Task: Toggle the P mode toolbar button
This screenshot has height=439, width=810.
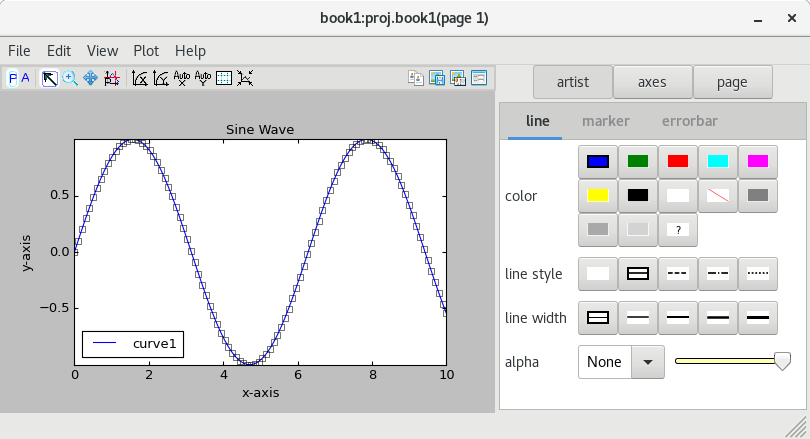Action: click(x=13, y=79)
